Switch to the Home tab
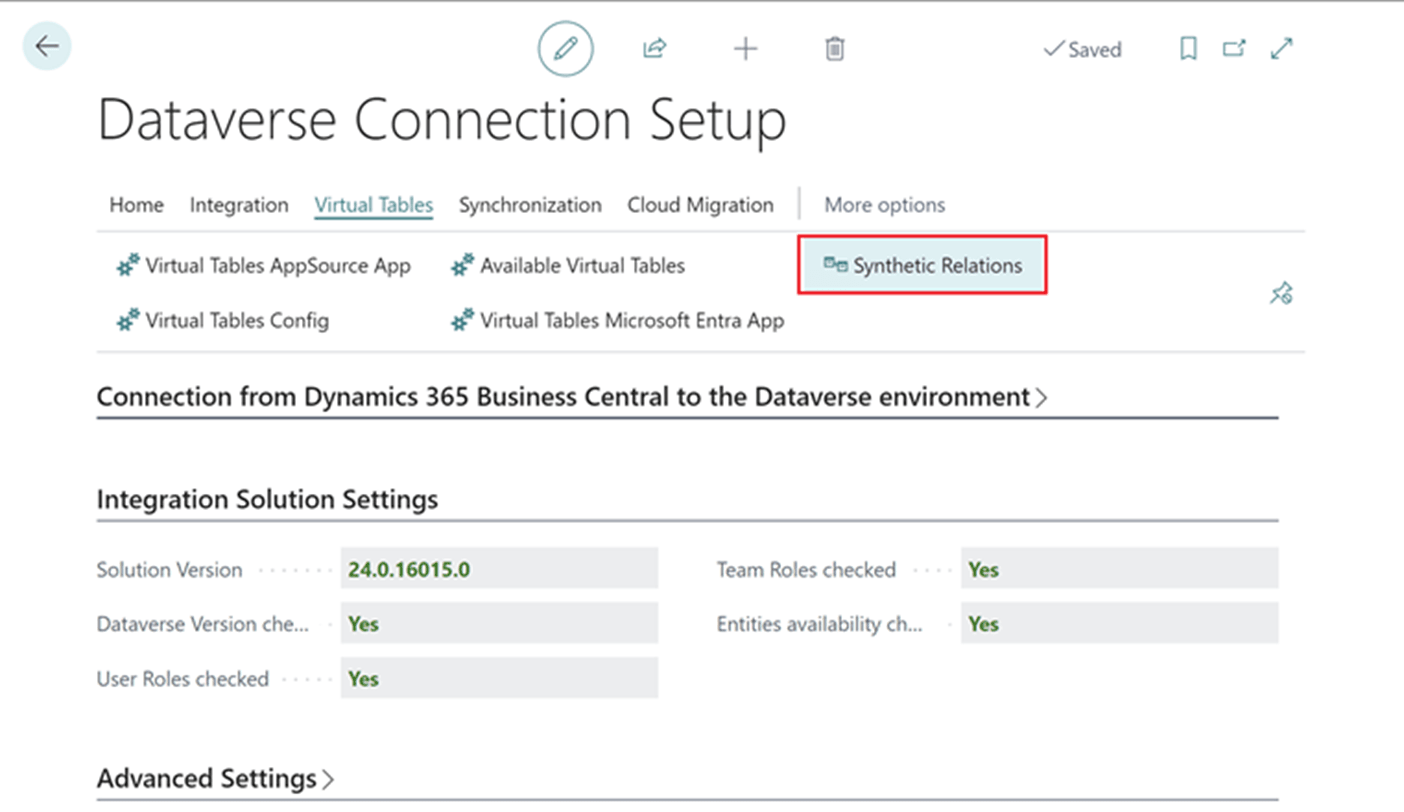This screenshot has height=812, width=1404. click(x=136, y=205)
